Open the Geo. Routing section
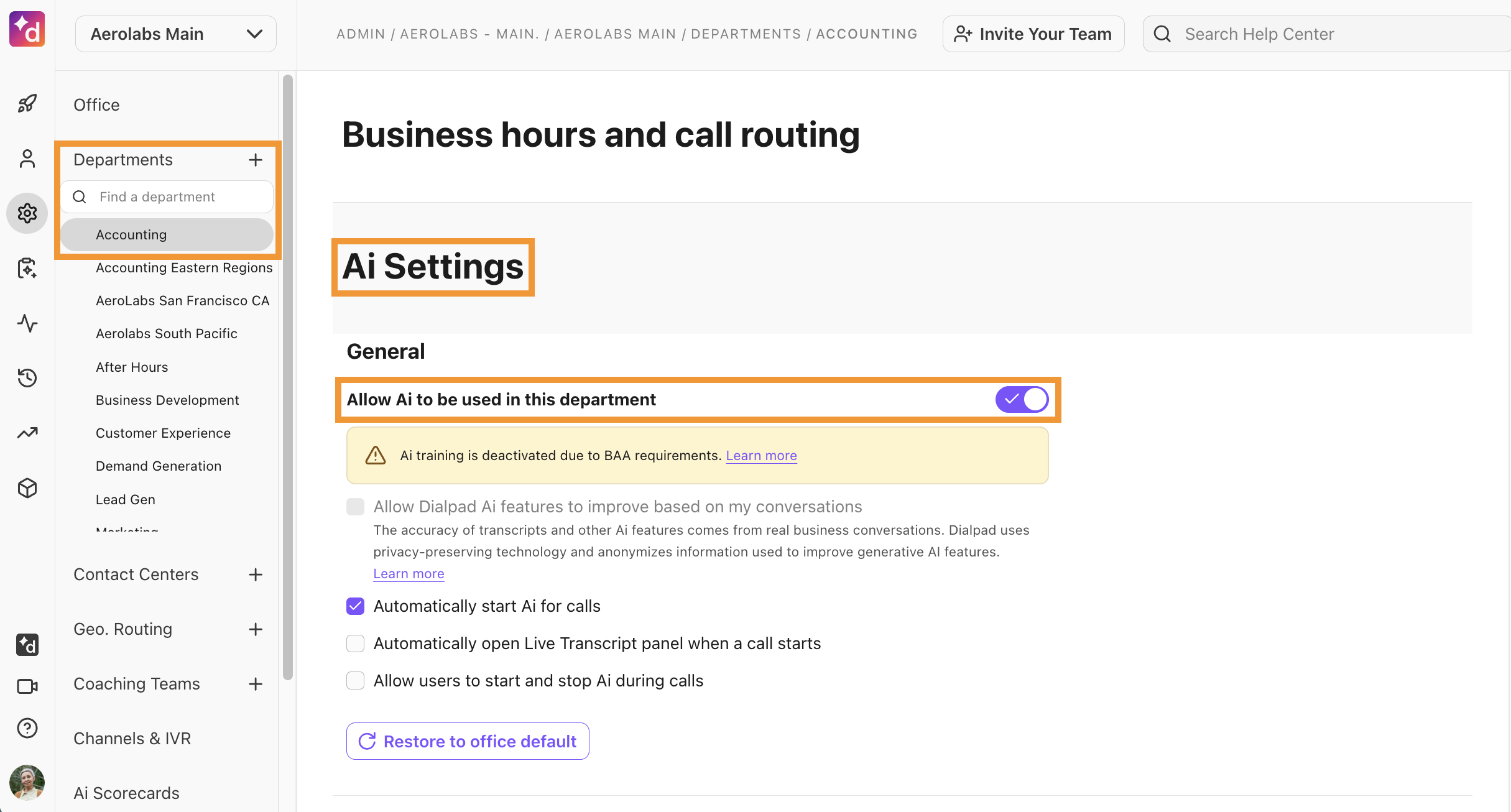 point(122,629)
